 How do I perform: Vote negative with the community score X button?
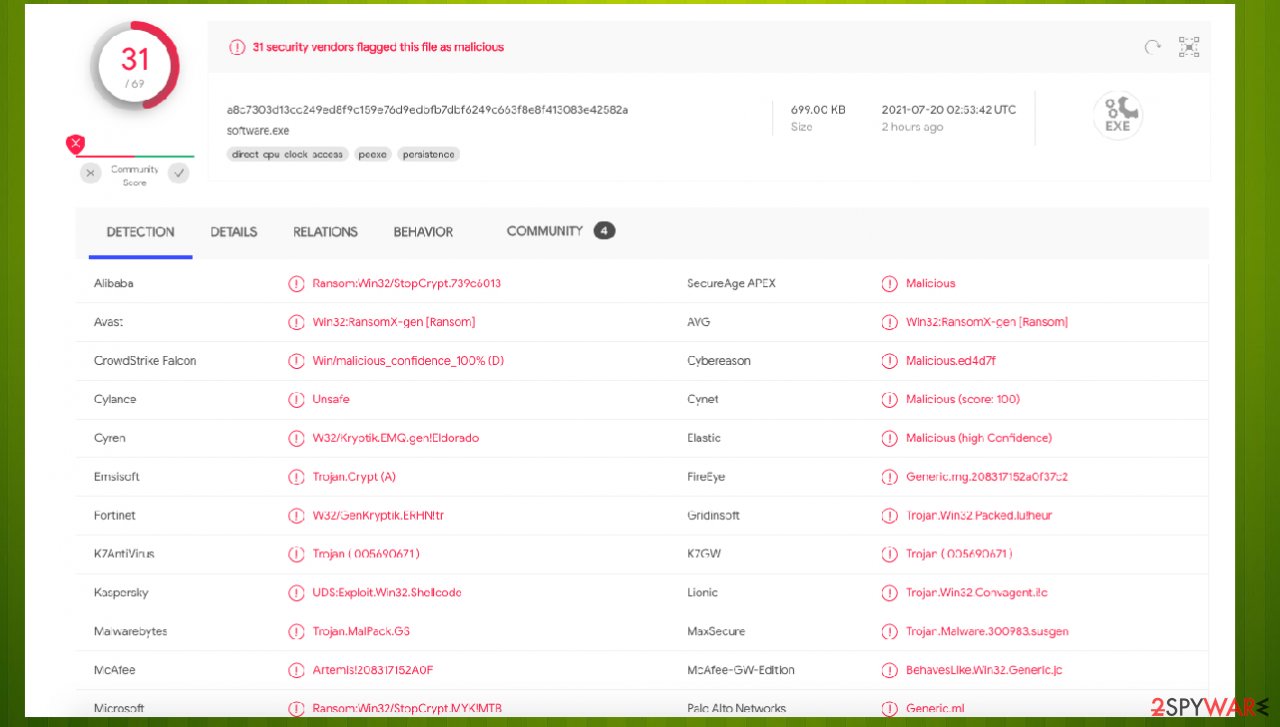click(x=91, y=173)
